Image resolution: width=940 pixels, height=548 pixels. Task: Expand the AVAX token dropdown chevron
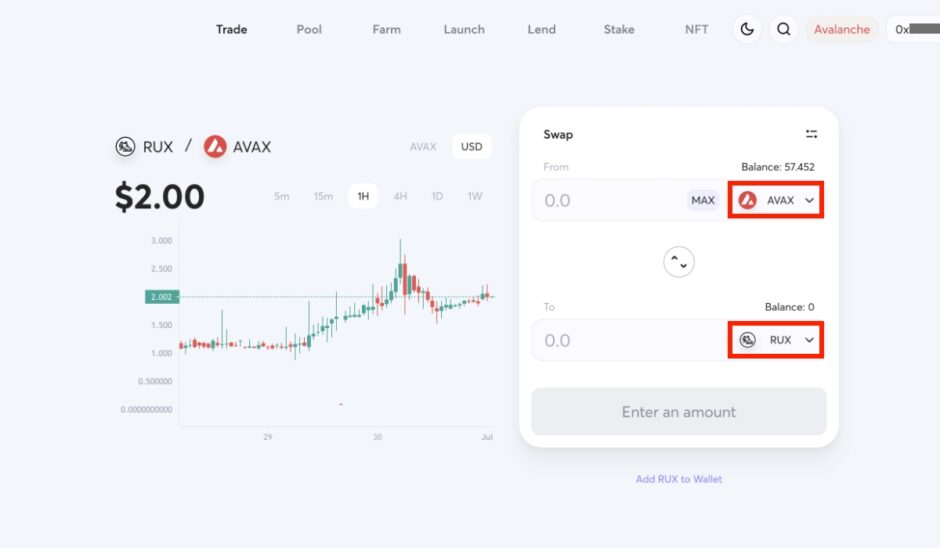click(x=809, y=200)
